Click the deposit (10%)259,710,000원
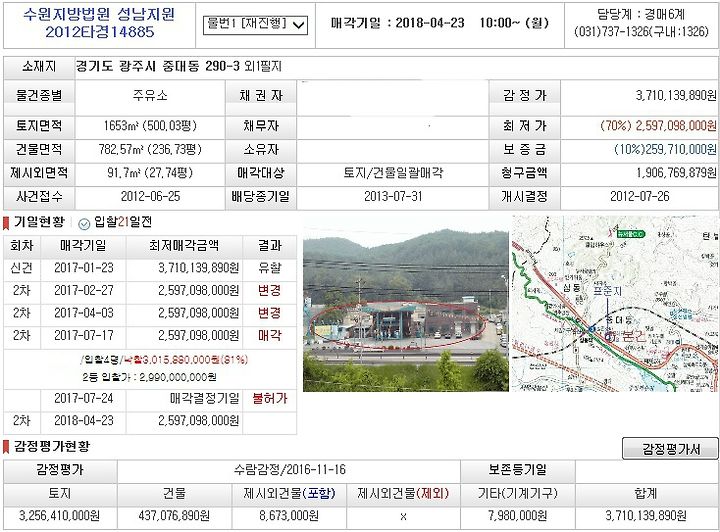Viewport: 720px width, 532px height. pos(664,149)
